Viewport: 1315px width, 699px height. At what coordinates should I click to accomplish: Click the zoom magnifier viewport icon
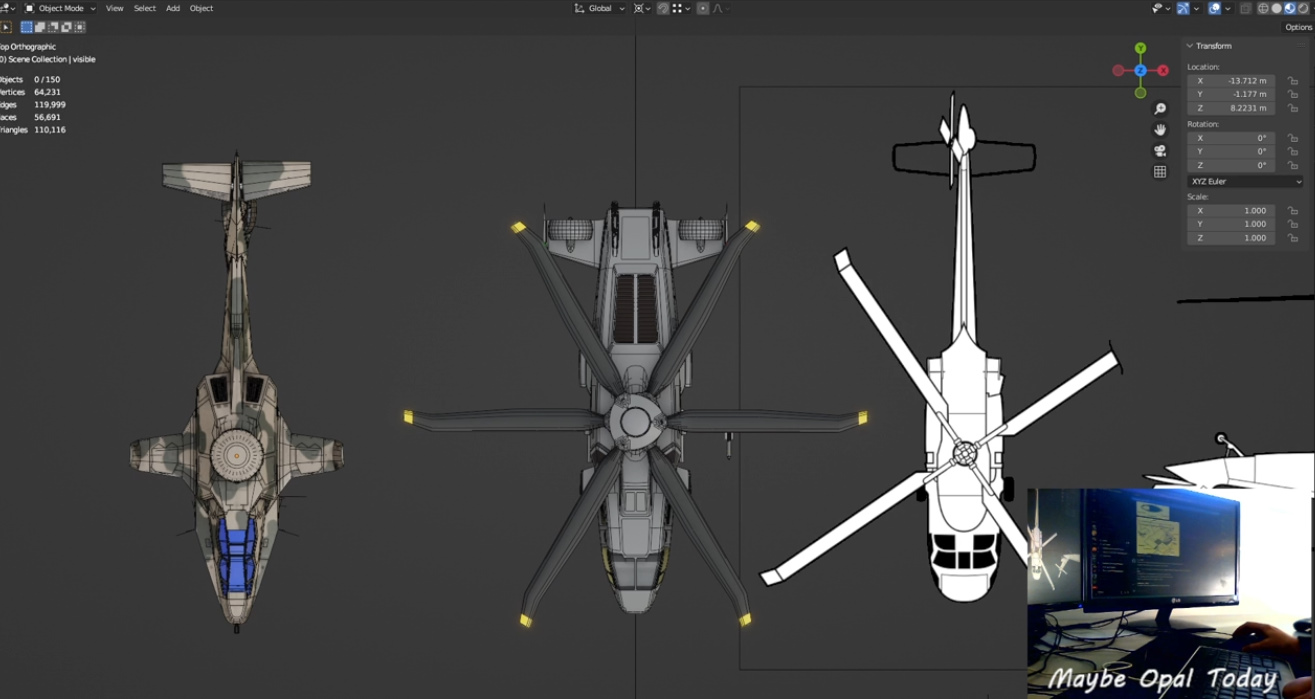point(1160,109)
